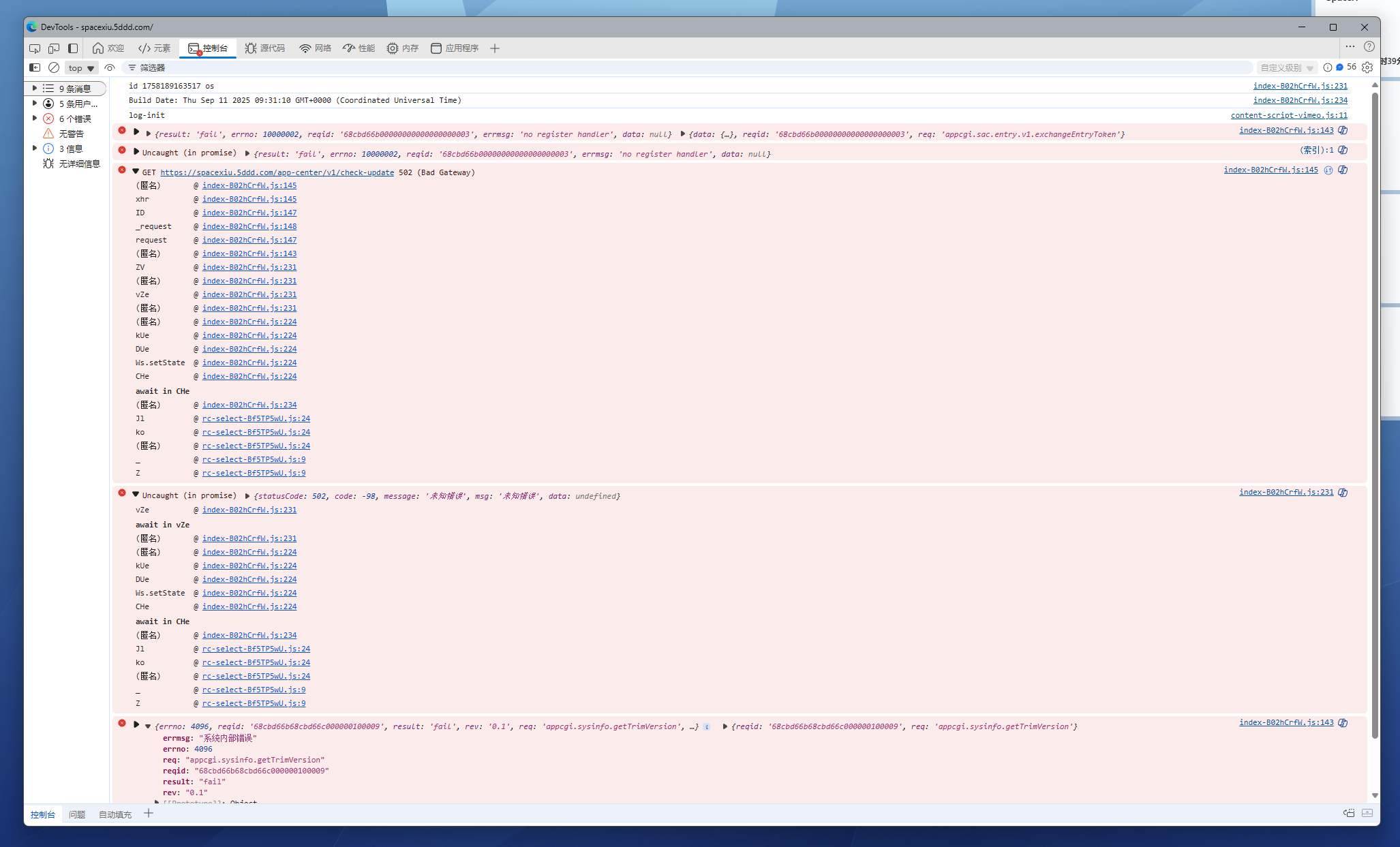
Task: Switch to the 源代码 sources tab
Action: 265,48
